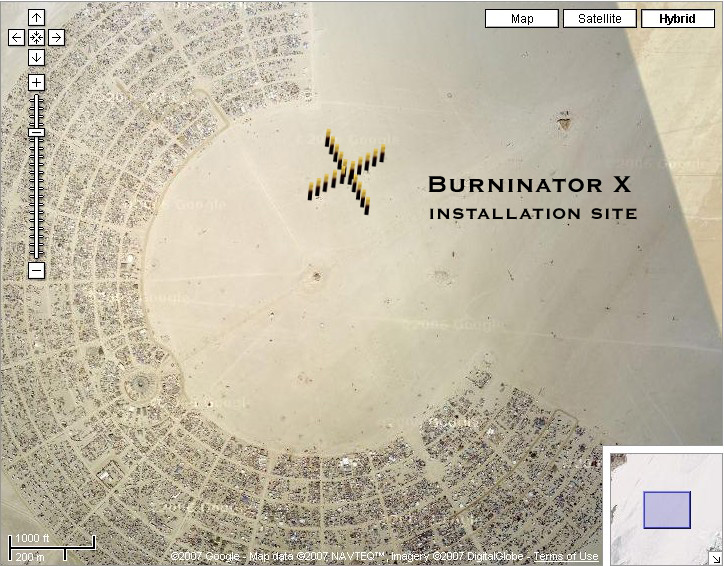
Task: Pan the map down with the arrow
Action: pyautogui.click(x=36, y=58)
